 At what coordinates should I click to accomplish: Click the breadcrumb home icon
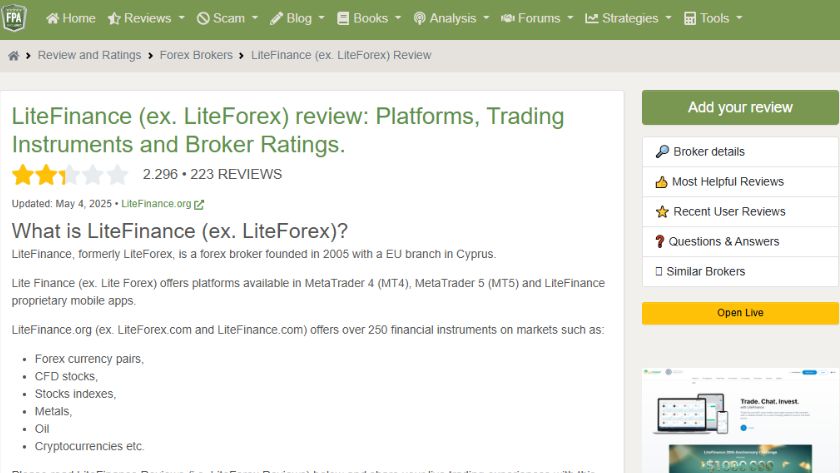coord(13,56)
